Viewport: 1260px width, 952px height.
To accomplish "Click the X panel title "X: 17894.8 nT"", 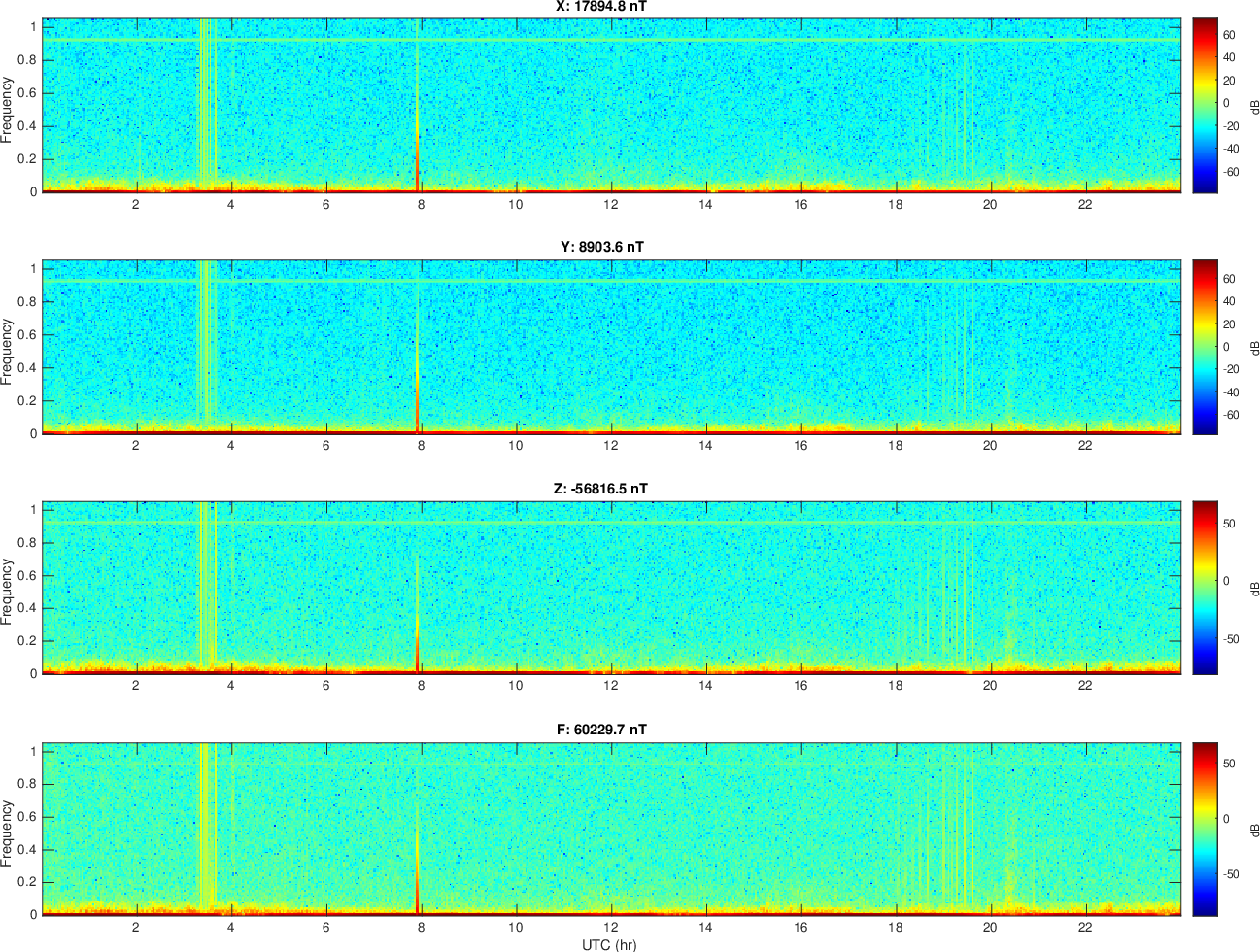I will click(x=601, y=7).
